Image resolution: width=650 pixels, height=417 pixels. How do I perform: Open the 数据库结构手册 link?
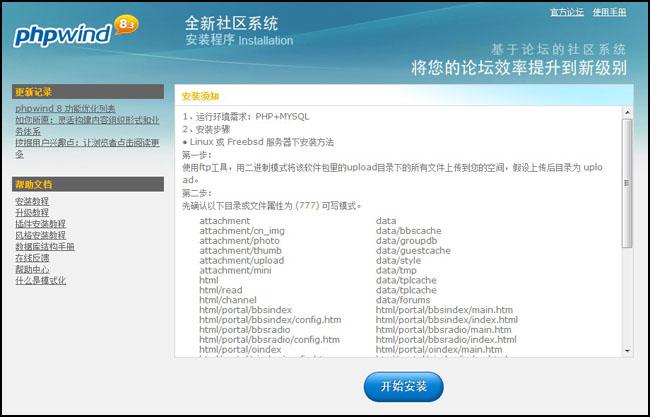tap(45, 247)
